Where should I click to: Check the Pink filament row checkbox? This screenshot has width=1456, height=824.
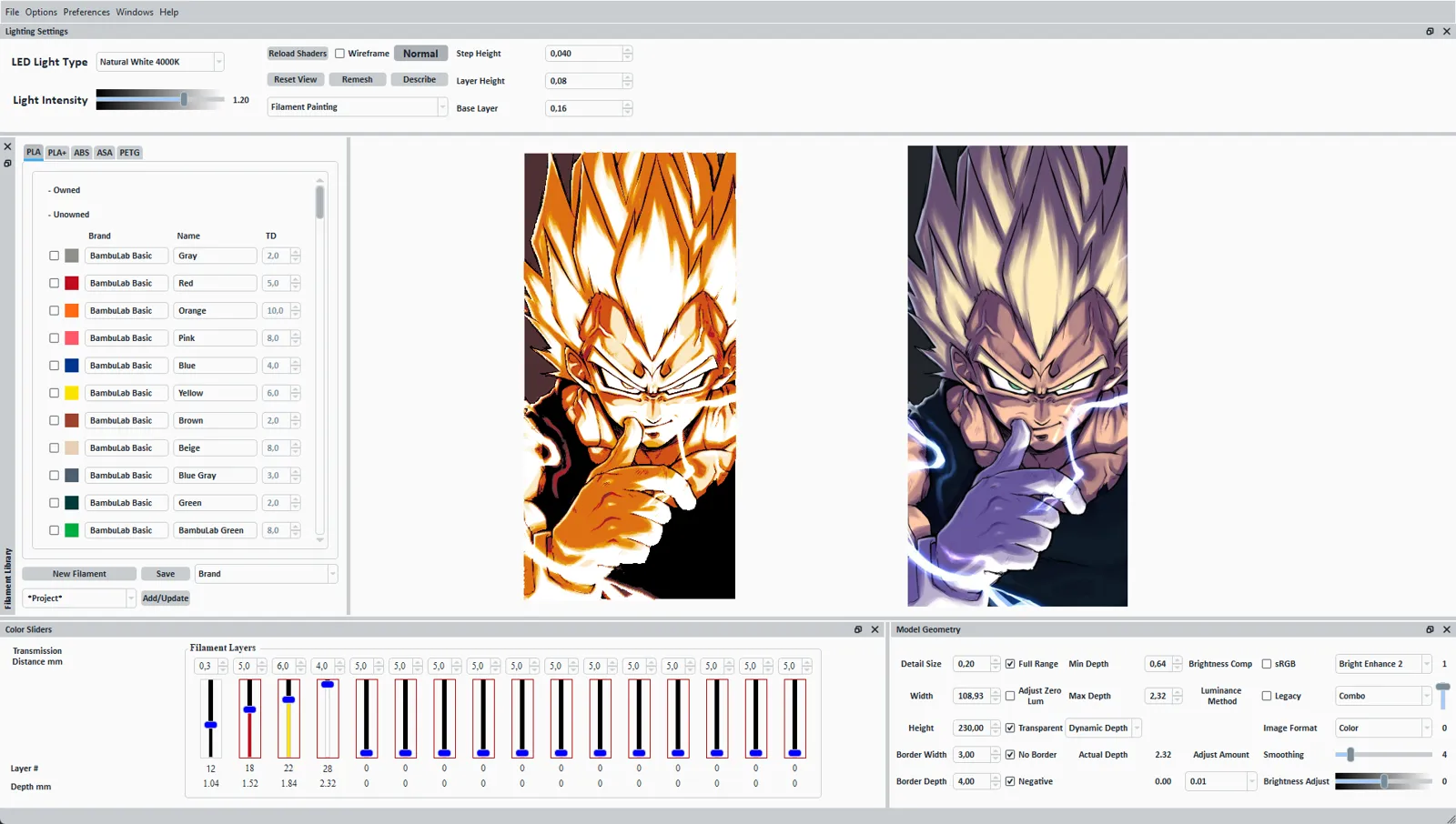point(54,338)
